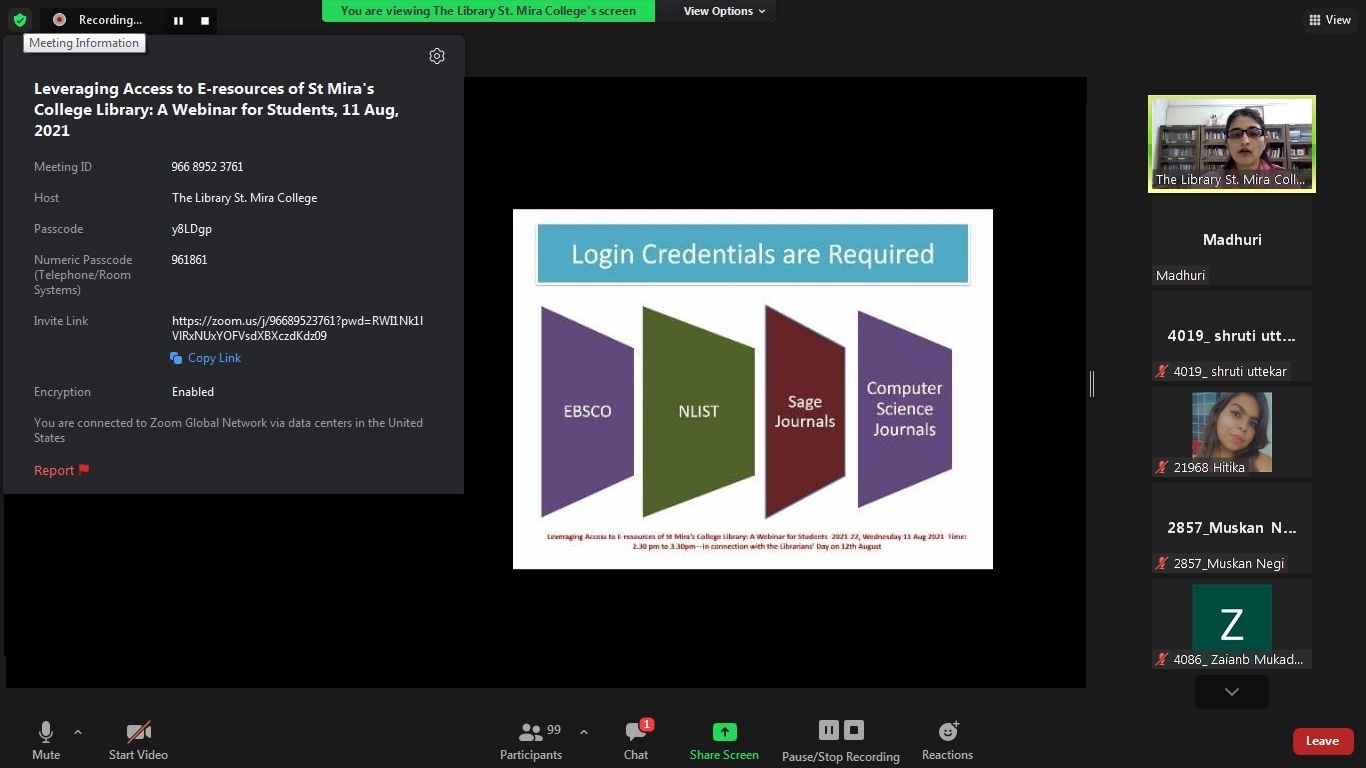Copy the meeting invite link
The width and height of the screenshot is (1366, 768).
[x=205, y=358]
